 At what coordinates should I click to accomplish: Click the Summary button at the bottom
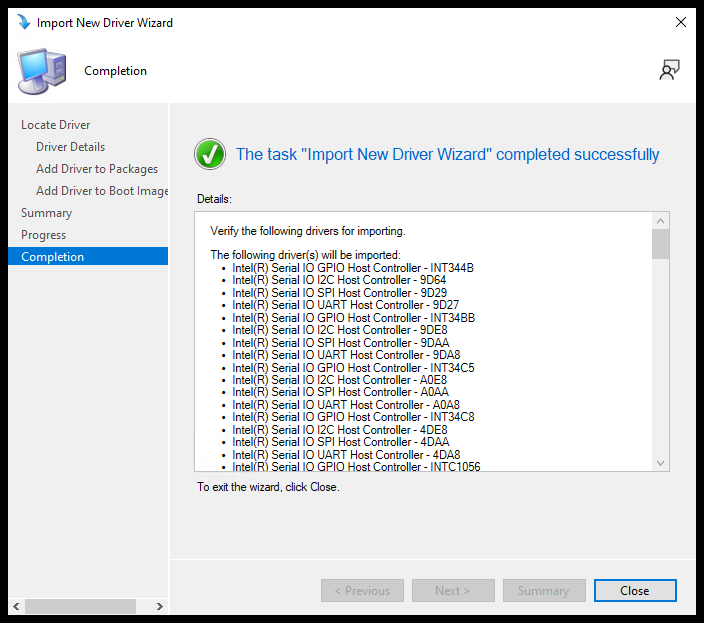tap(544, 591)
